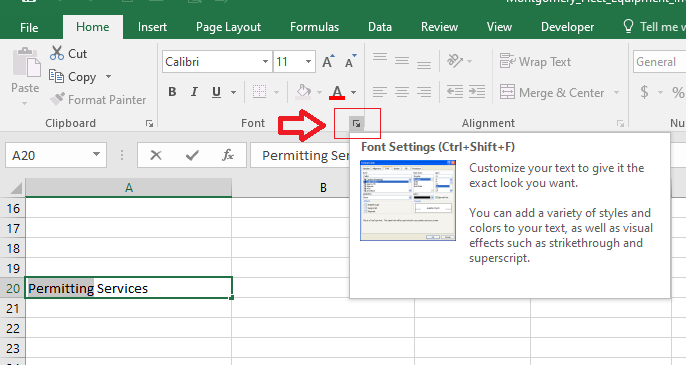Switch to the Page Layout tab
Viewport: 686px width, 365px height.
[x=228, y=27]
